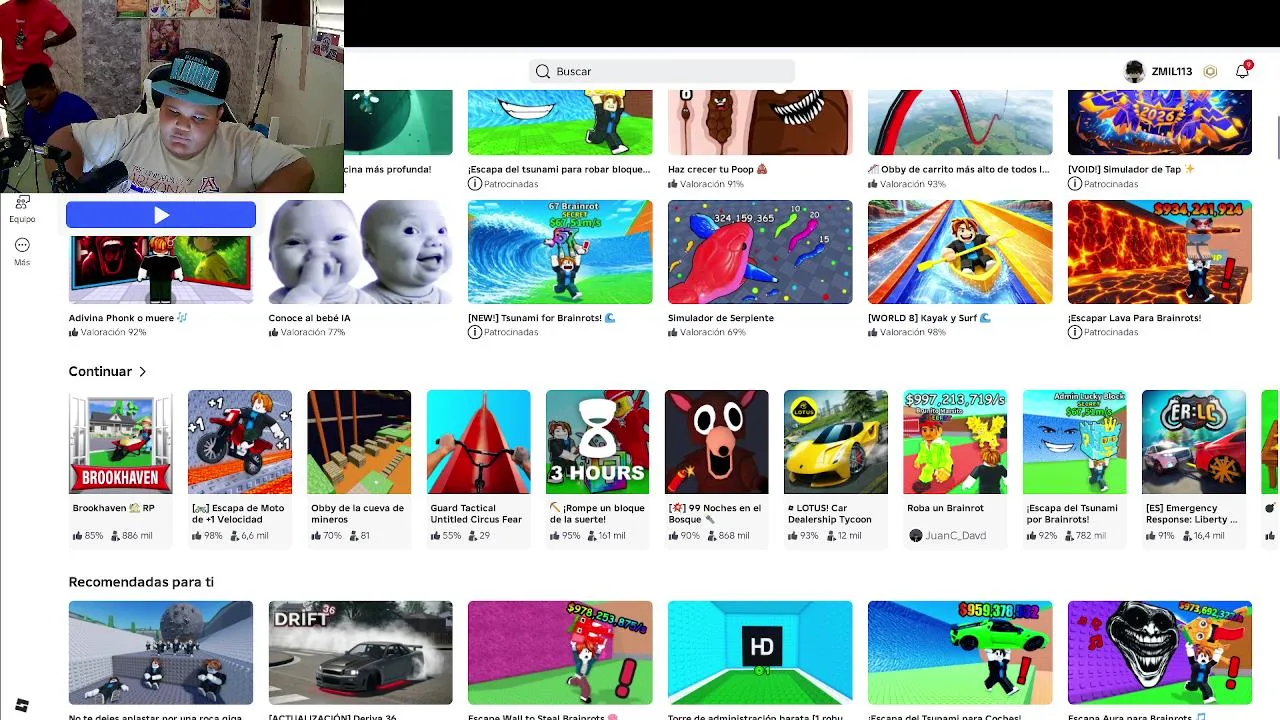Open Guard Tactical Untitled Circus Fear
The height and width of the screenshot is (720, 1280).
pos(478,442)
